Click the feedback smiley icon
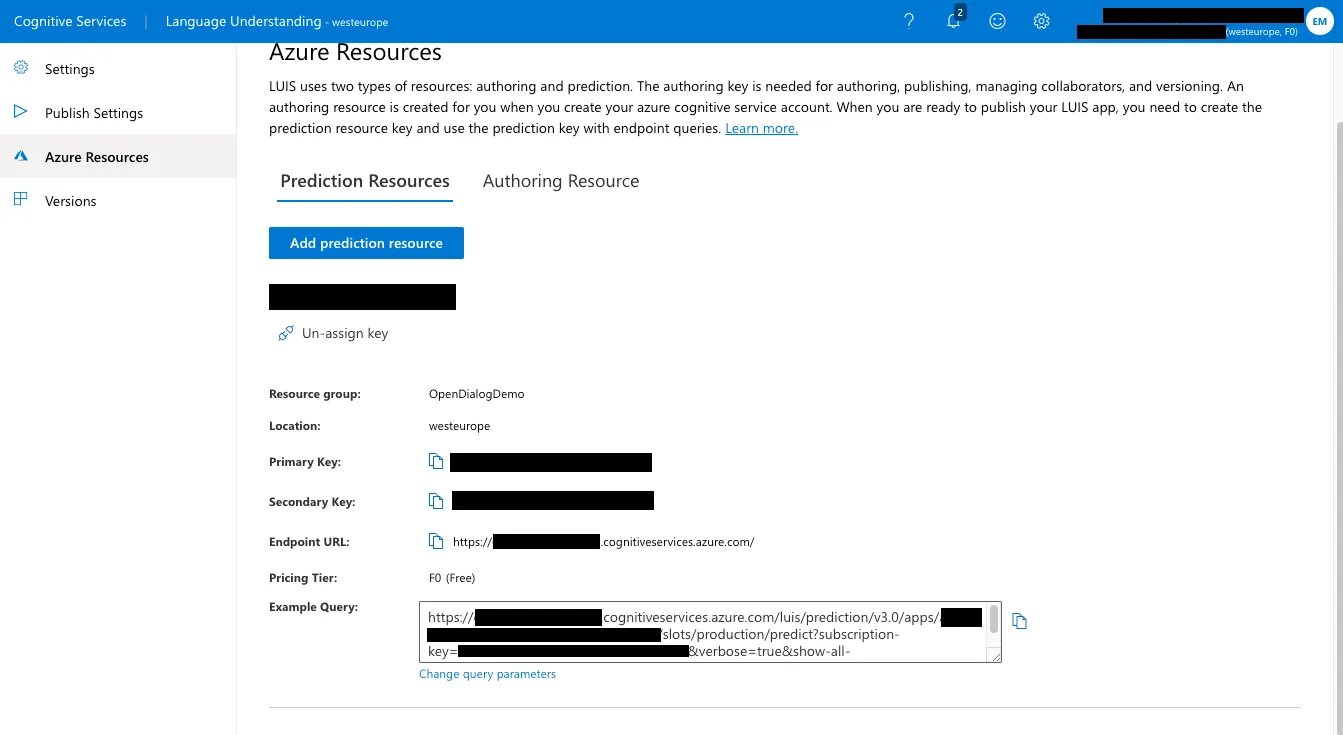The height and width of the screenshot is (735, 1343). 997,21
